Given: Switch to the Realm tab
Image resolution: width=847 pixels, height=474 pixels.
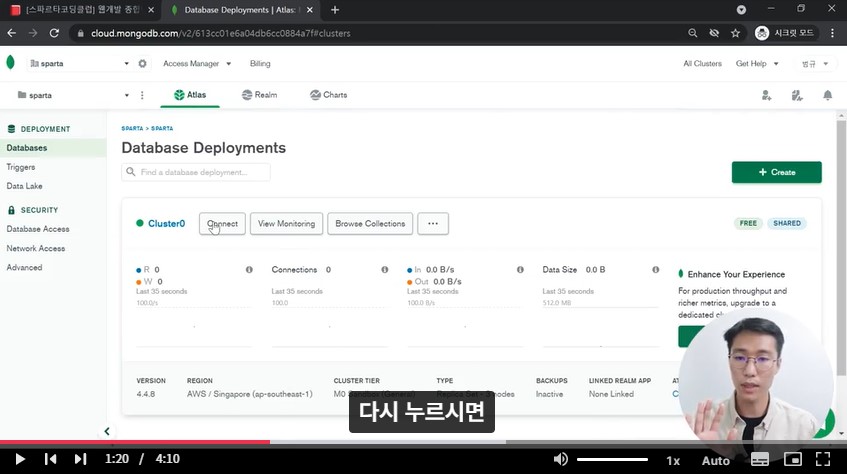Looking at the screenshot, I should coord(259,95).
